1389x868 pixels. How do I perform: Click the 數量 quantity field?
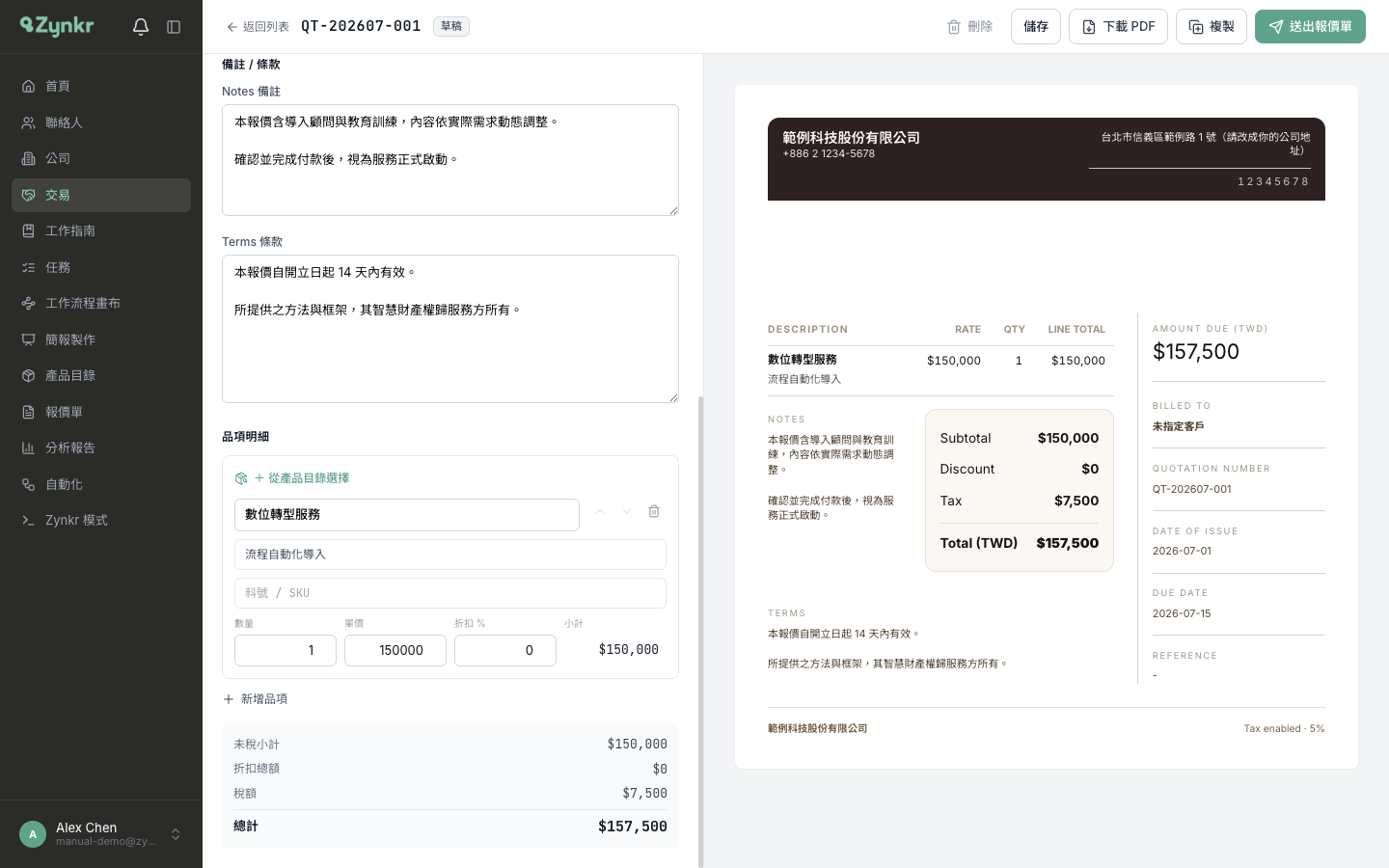(286, 650)
